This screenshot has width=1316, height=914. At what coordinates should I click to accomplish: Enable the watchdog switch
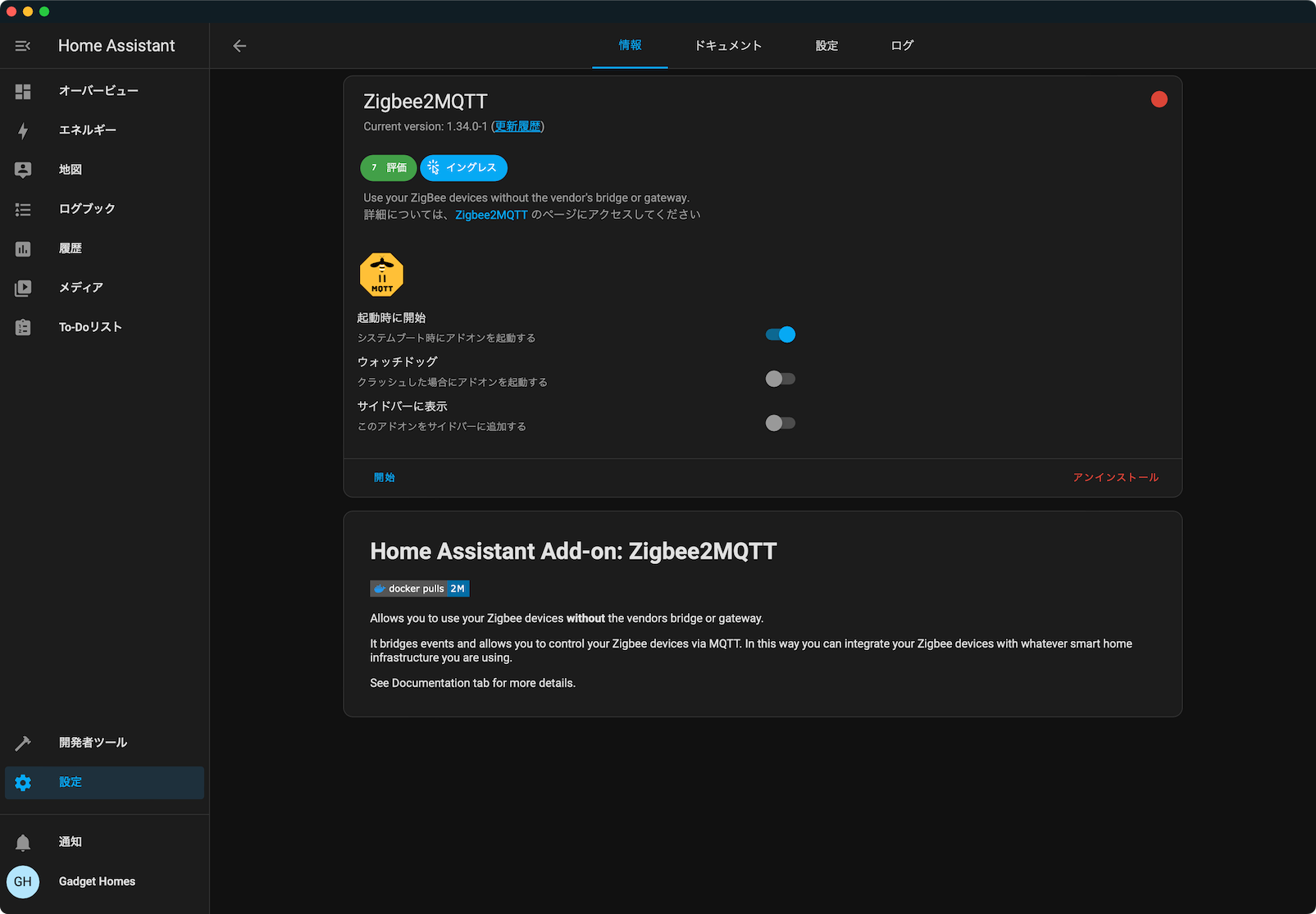click(x=781, y=379)
